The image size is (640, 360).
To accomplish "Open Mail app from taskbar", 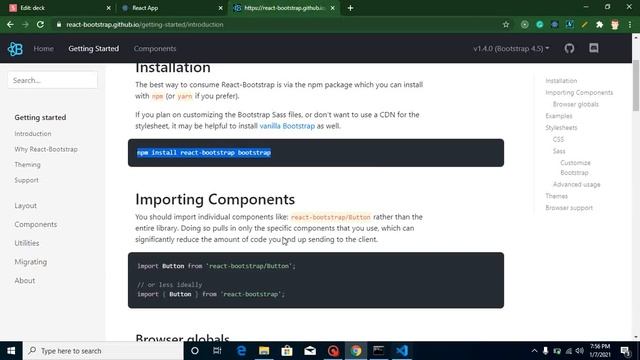I will pyautogui.click(x=310, y=351).
